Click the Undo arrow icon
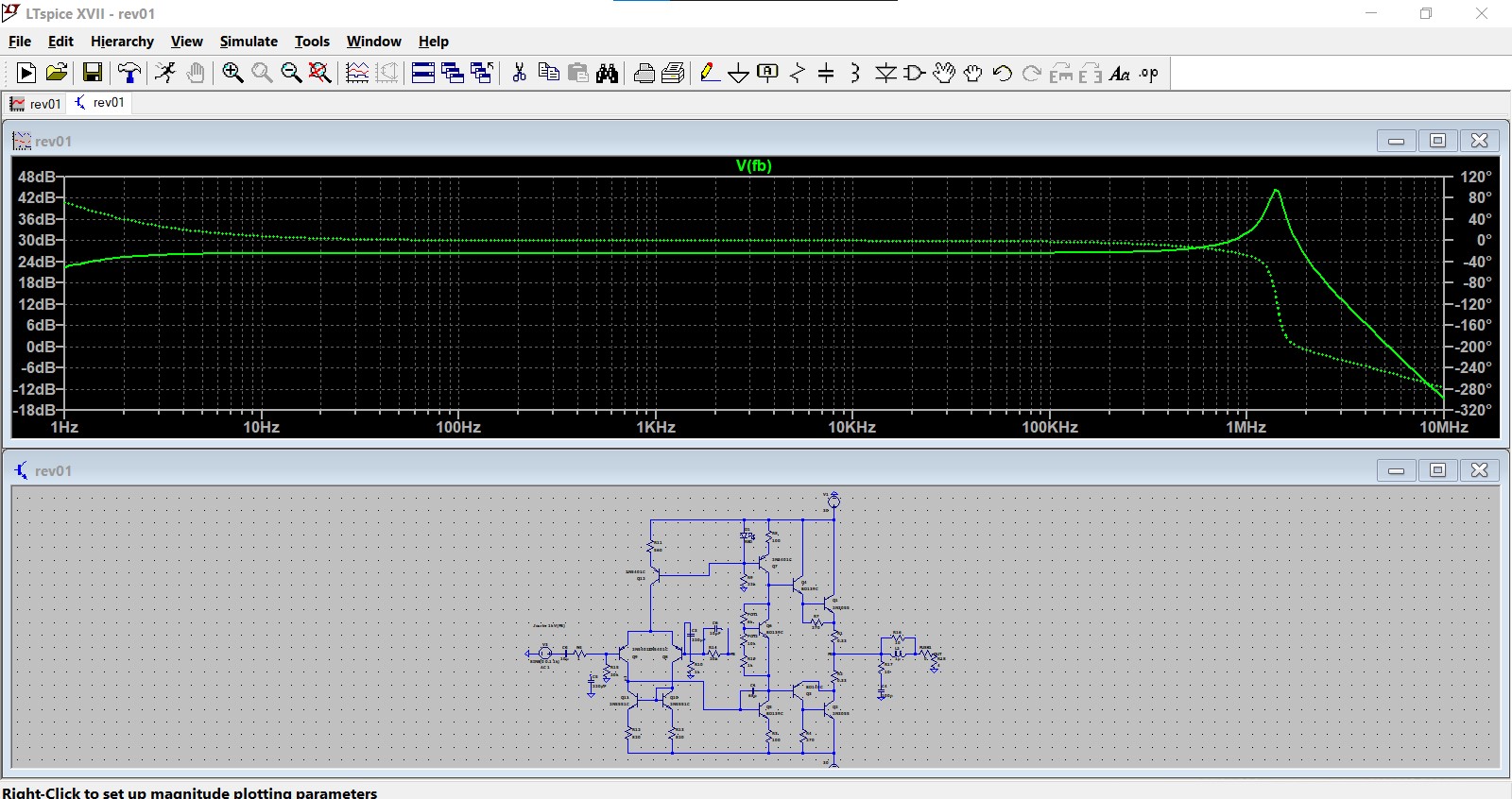This screenshot has height=799, width=1512. click(1003, 73)
